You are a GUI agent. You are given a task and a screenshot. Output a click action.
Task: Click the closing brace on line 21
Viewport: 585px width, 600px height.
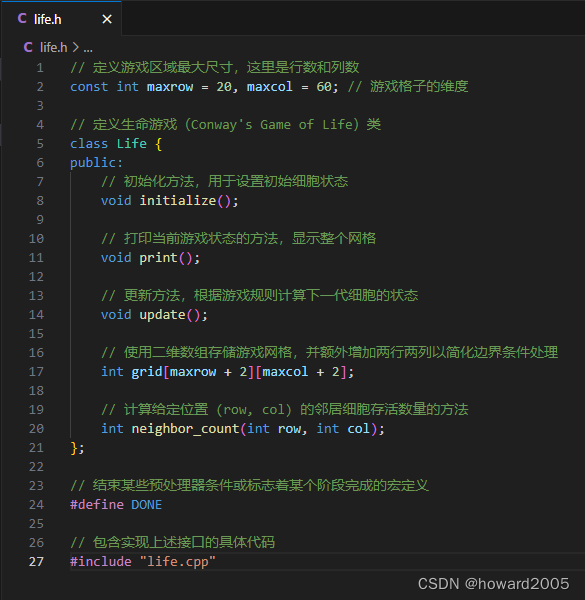74,448
